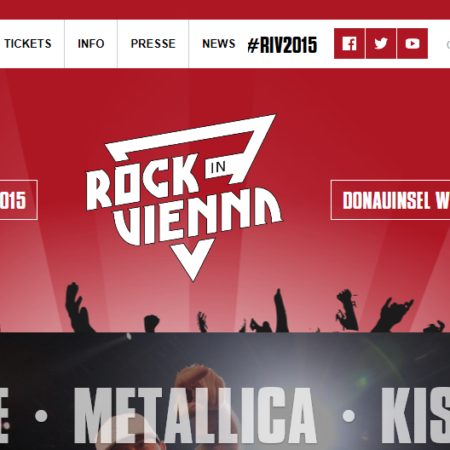Click the dot separator left of METALLICA
Image resolution: width=450 pixels, height=450 pixels.
pos(41,416)
